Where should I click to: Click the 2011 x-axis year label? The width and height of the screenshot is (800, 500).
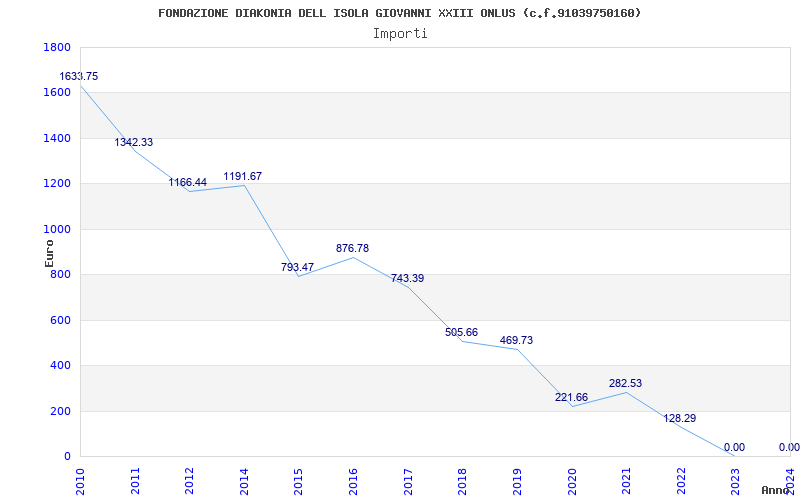click(x=135, y=482)
